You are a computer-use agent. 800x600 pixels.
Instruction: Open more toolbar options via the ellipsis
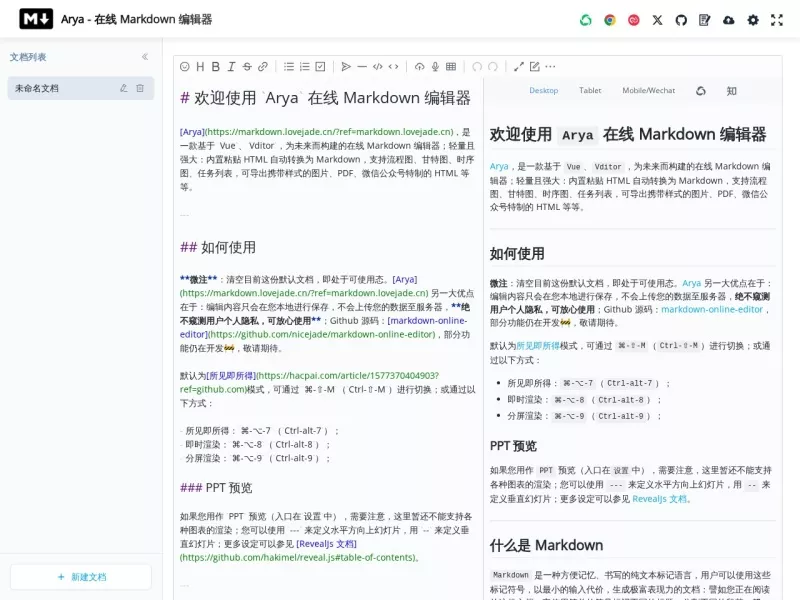[550, 67]
